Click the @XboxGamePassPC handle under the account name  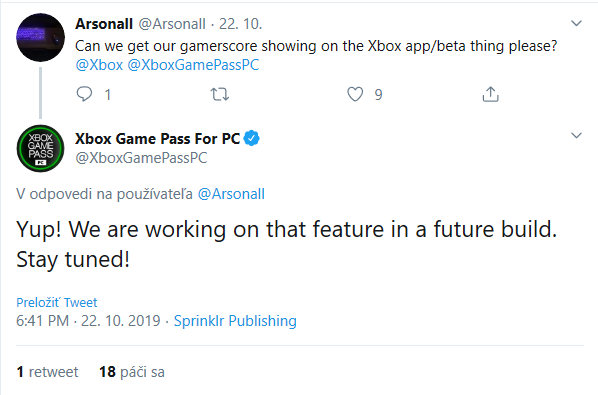point(141,158)
